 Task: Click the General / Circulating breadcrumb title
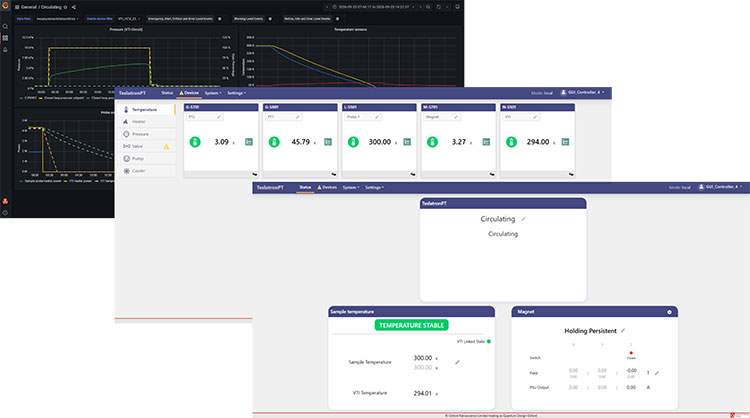pos(41,7)
